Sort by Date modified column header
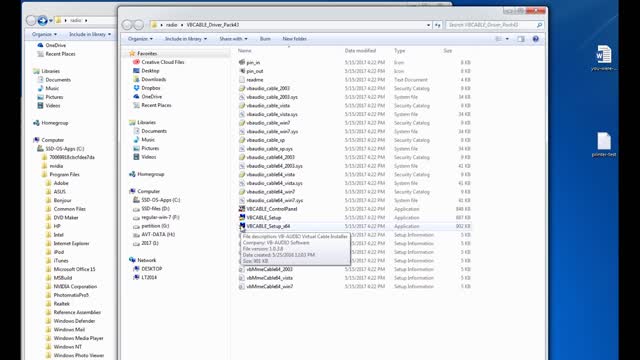The image size is (640, 360). click(360, 51)
